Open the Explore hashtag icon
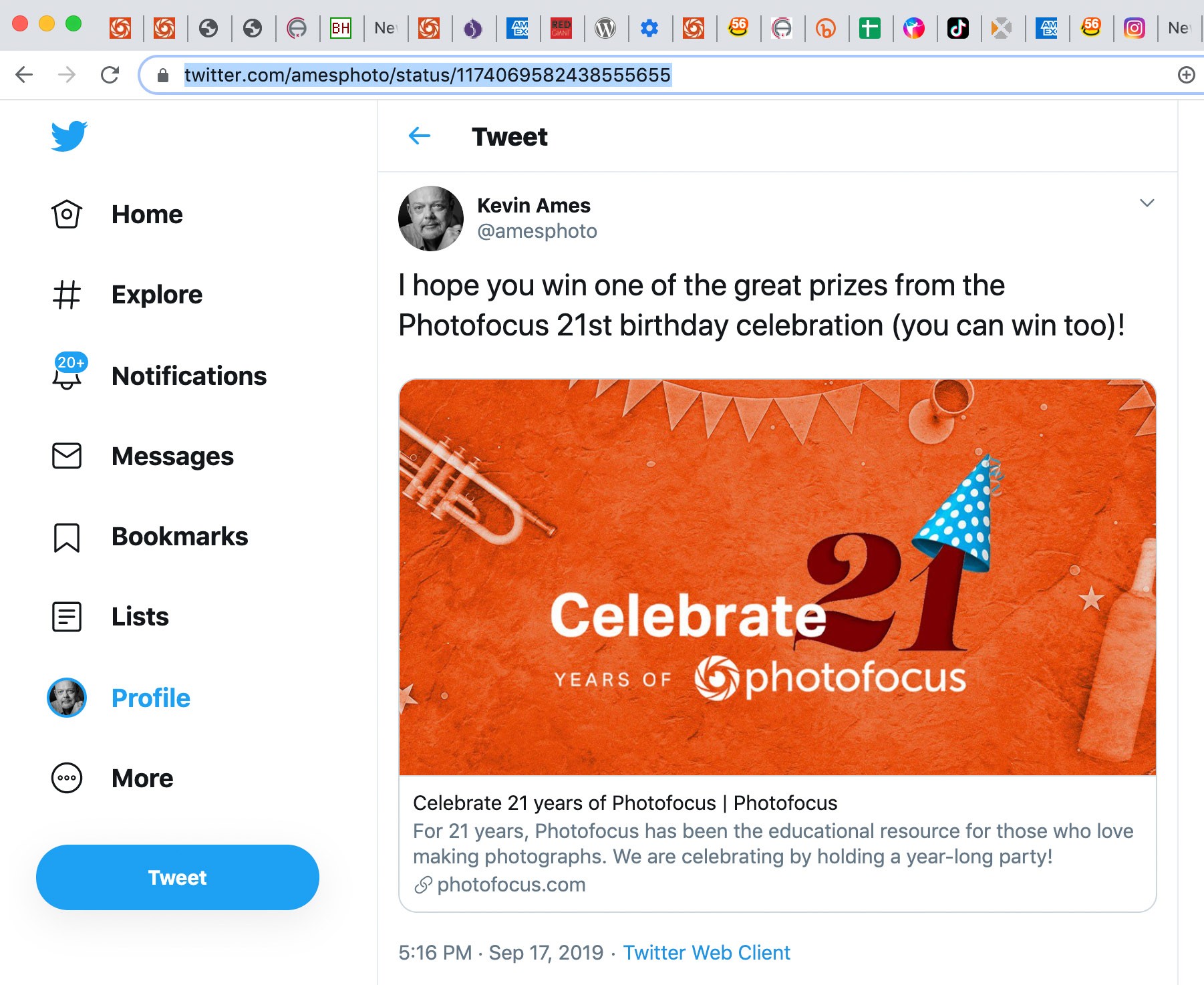 coord(67,295)
